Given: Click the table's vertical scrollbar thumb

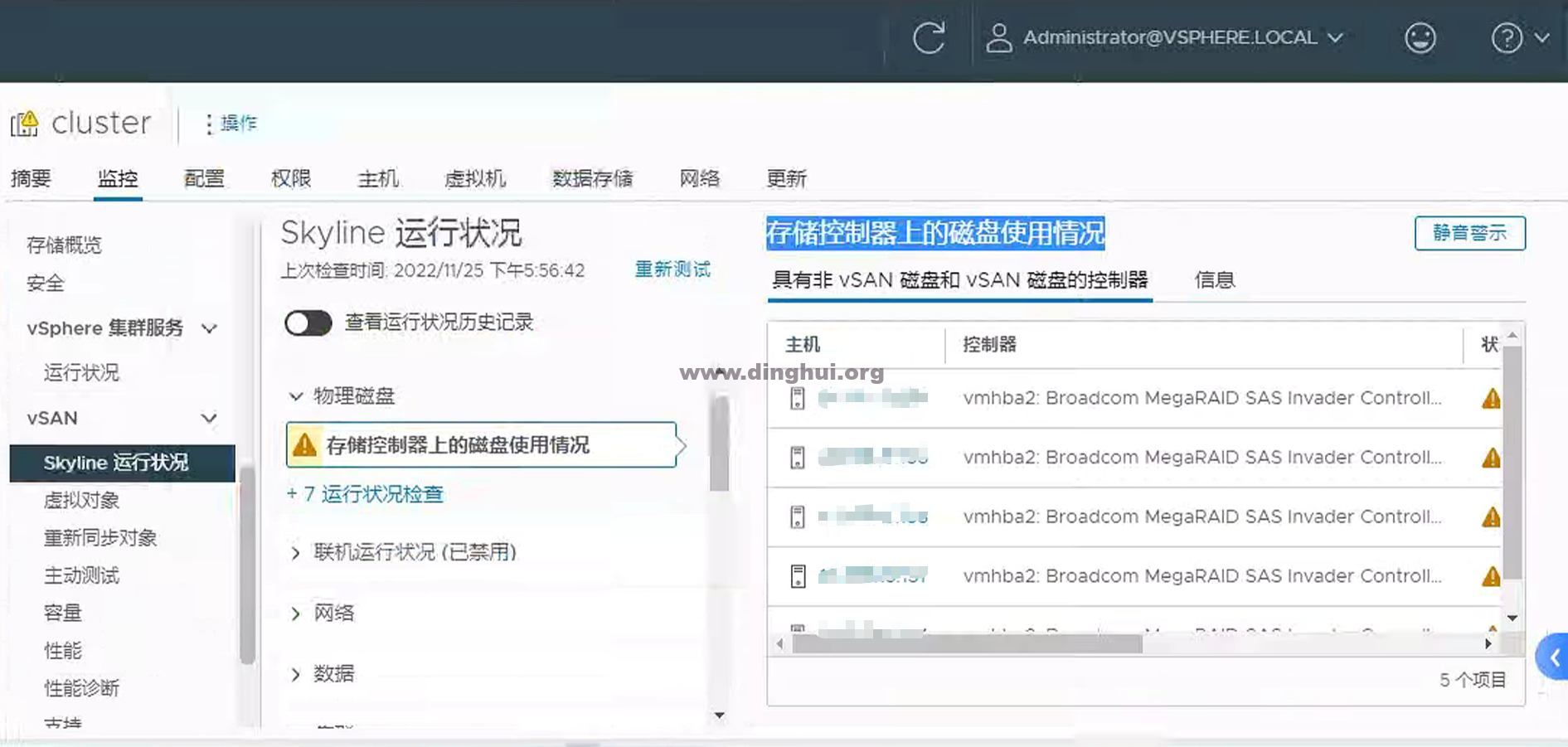Looking at the screenshot, I should coord(1512,463).
